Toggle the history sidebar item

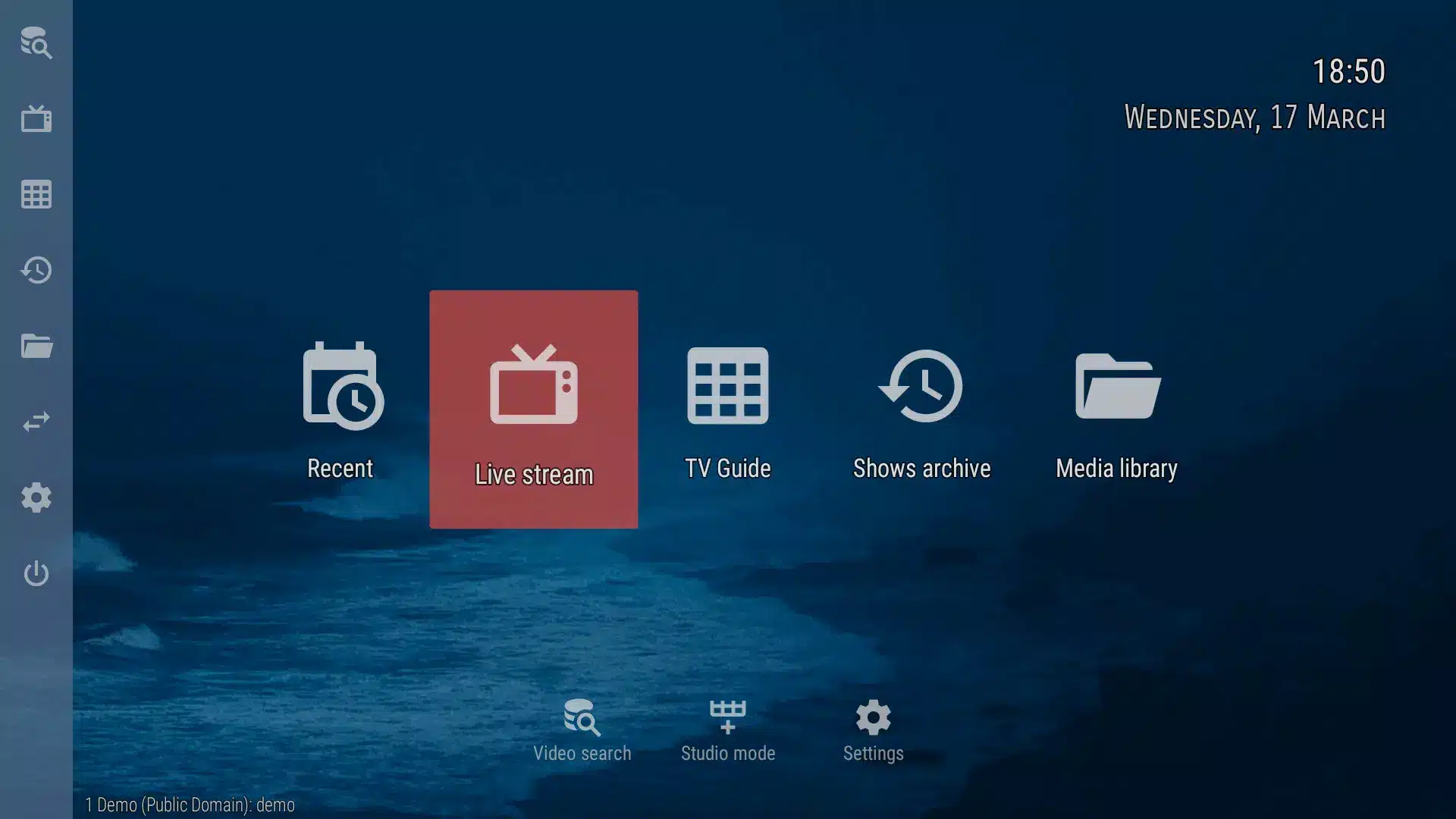pos(36,269)
